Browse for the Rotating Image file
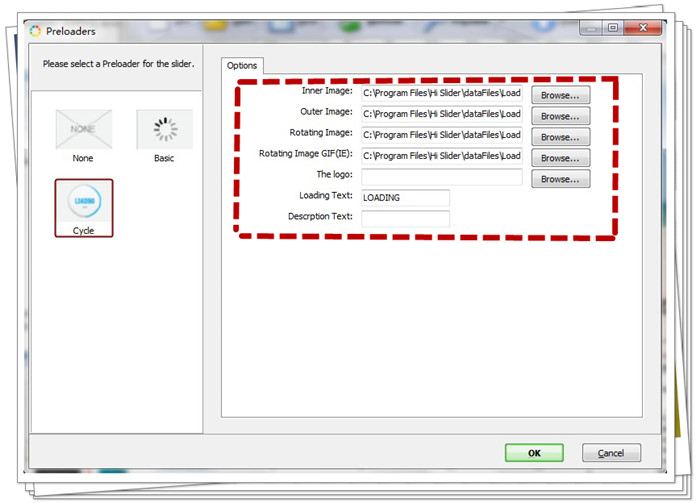This screenshot has height=503, width=700. point(560,137)
